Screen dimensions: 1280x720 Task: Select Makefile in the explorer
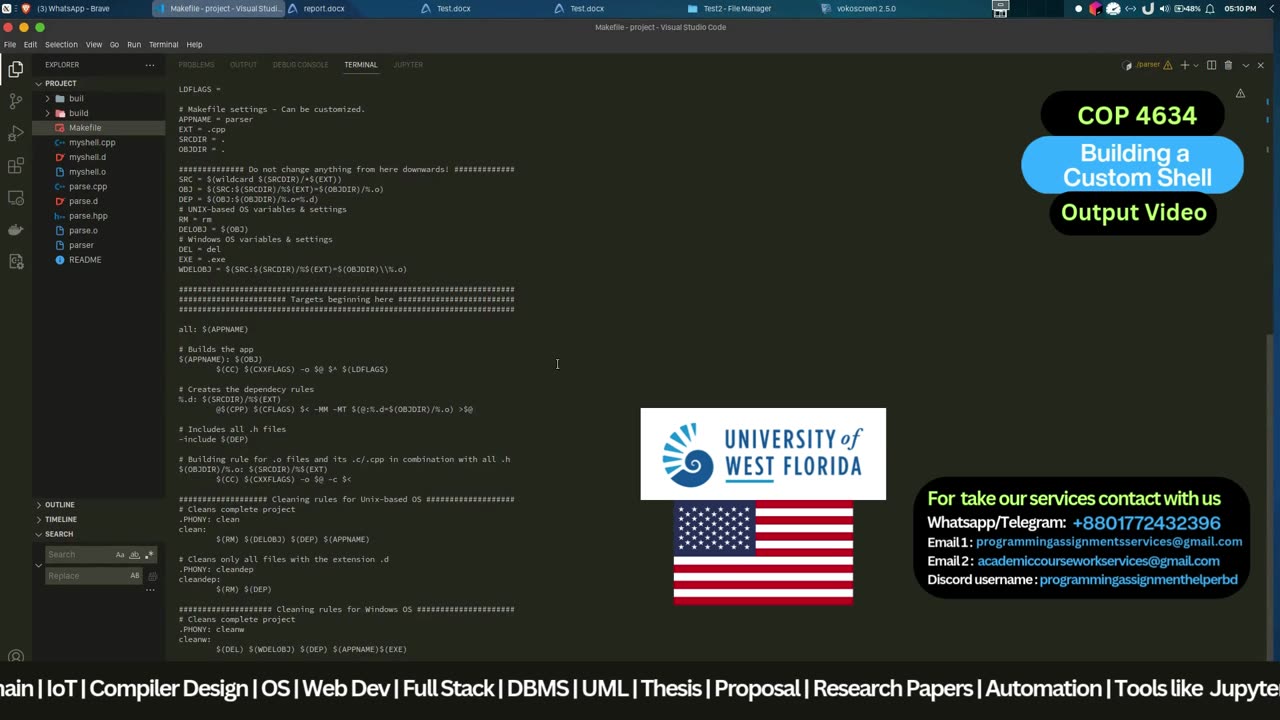[85, 128]
